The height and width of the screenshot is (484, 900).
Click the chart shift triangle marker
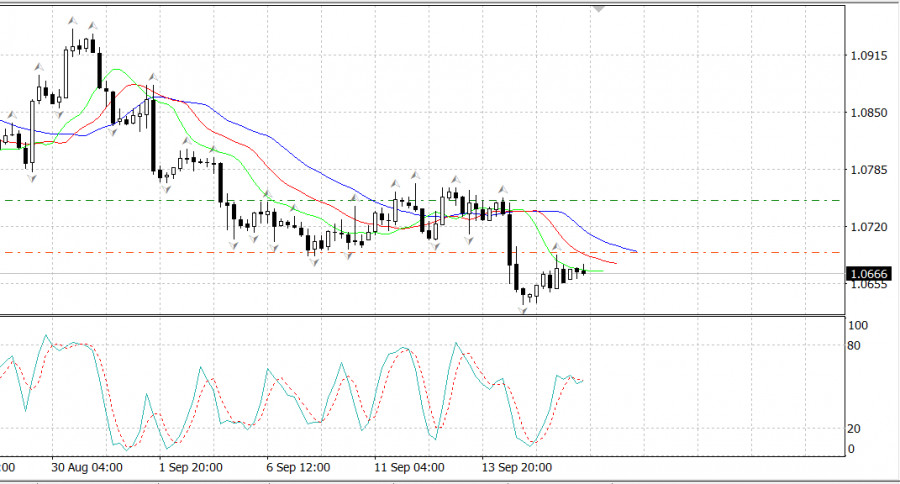click(599, 9)
